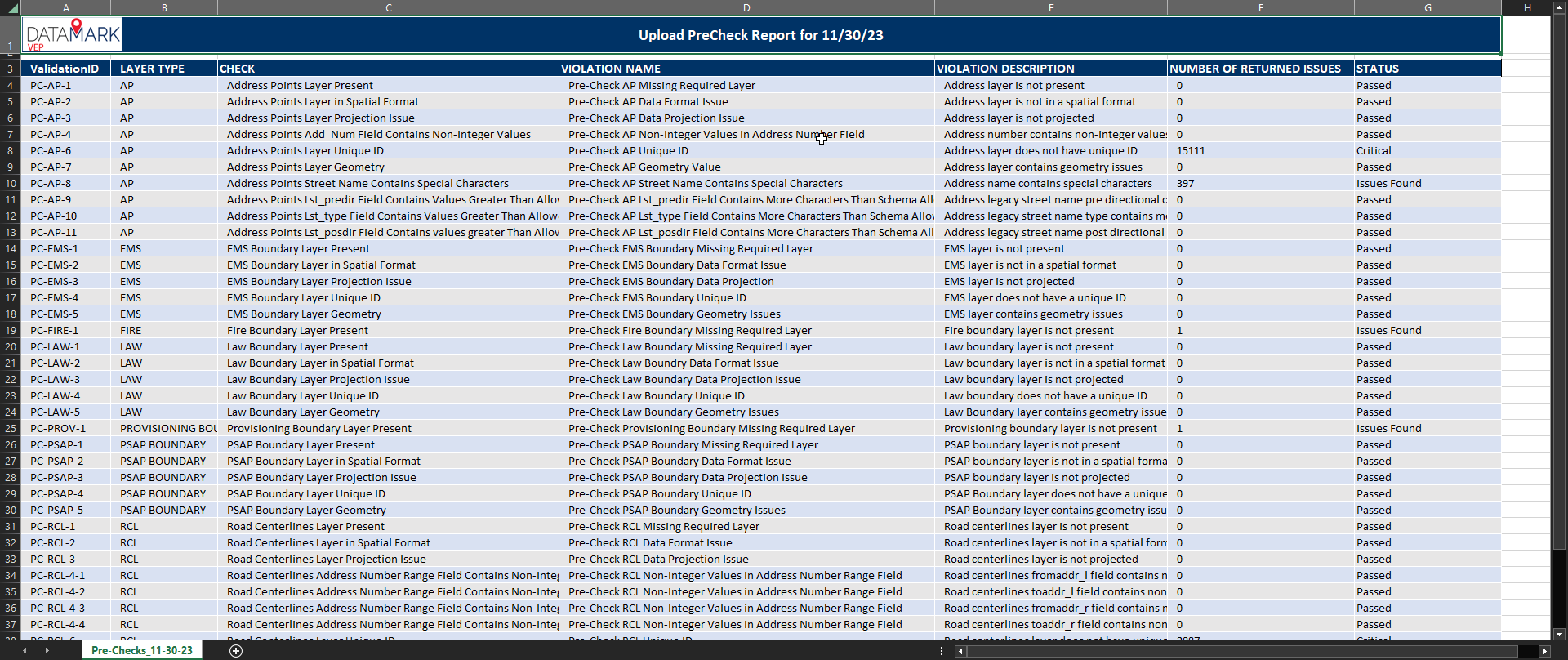The height and width of the screenshot is (660, 1568).
Task: Select the VIOLATION NAME header cell
Action: [746, 69]
